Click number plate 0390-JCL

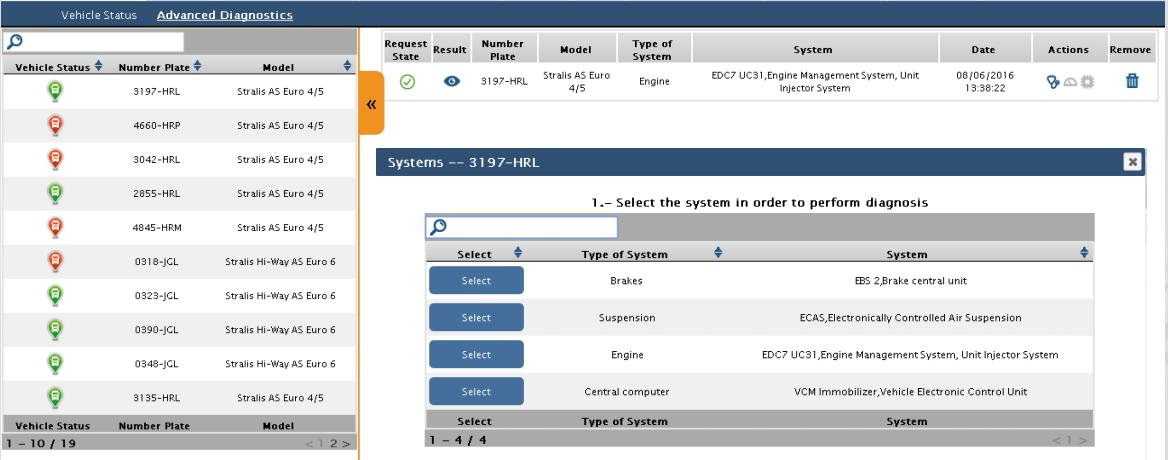[x=157, y=330]
